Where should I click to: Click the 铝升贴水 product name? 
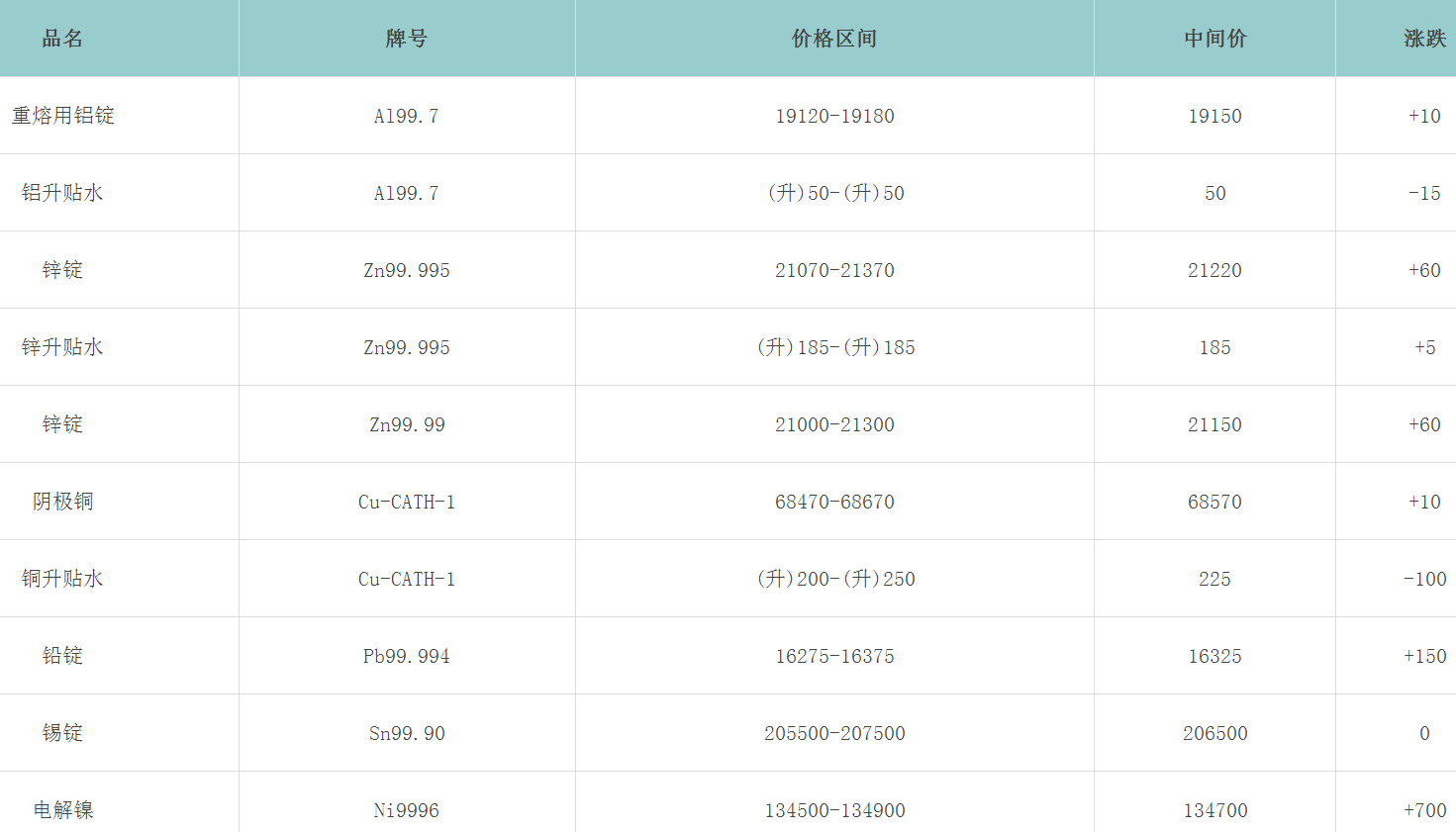57,193
